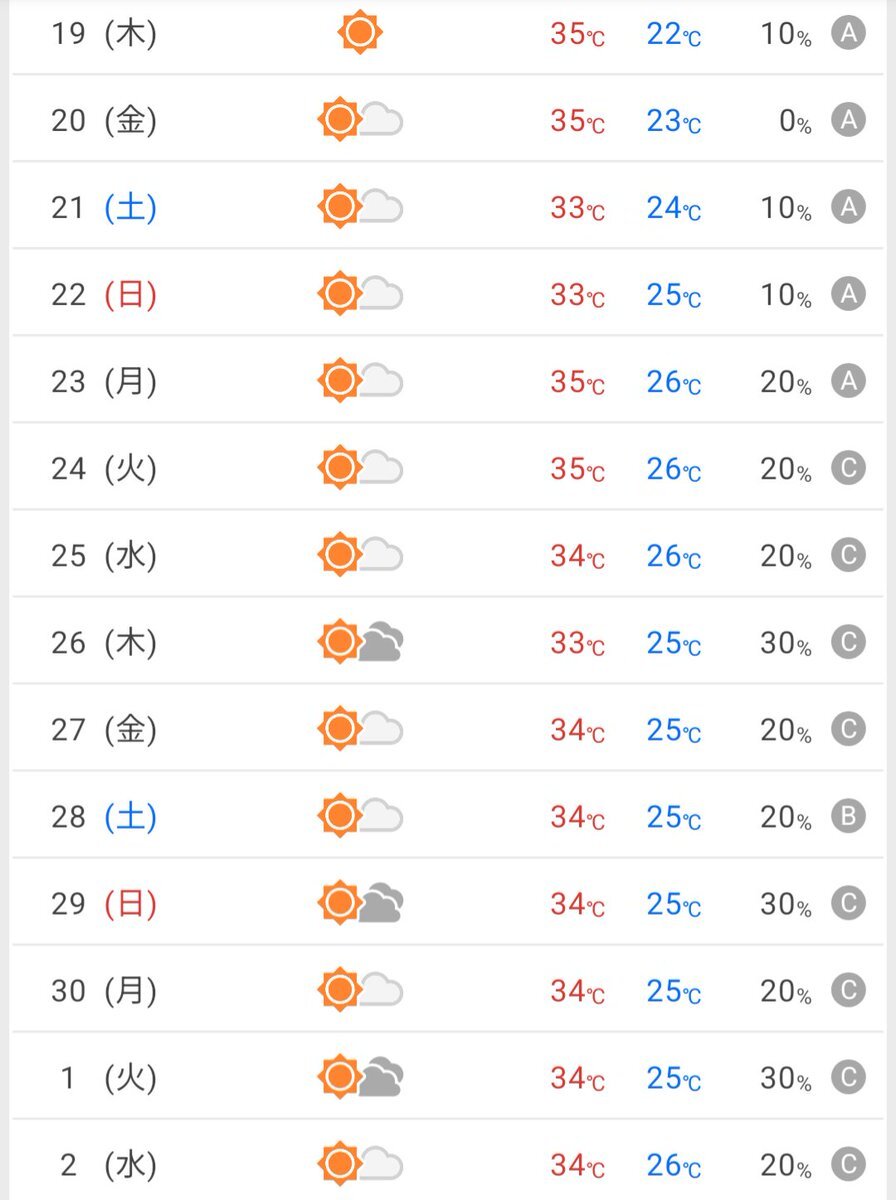Click the 29 (日) date label

point(104,904)
